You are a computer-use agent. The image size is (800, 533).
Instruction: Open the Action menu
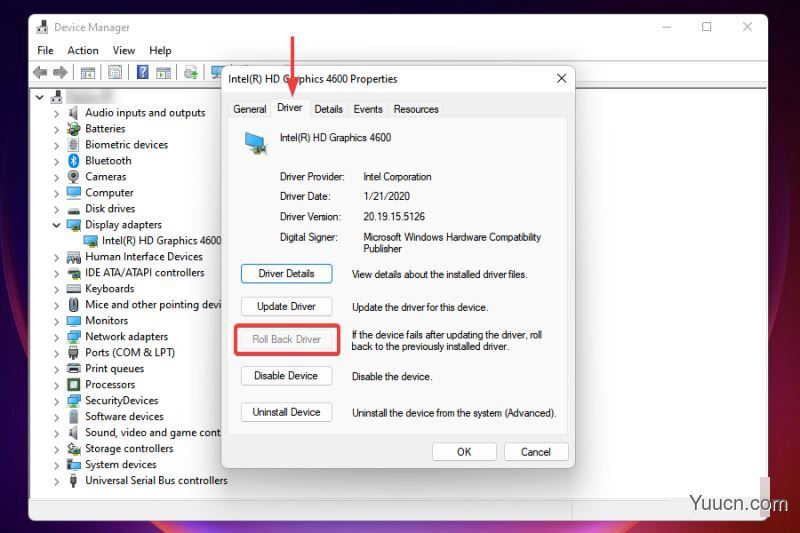83,50
